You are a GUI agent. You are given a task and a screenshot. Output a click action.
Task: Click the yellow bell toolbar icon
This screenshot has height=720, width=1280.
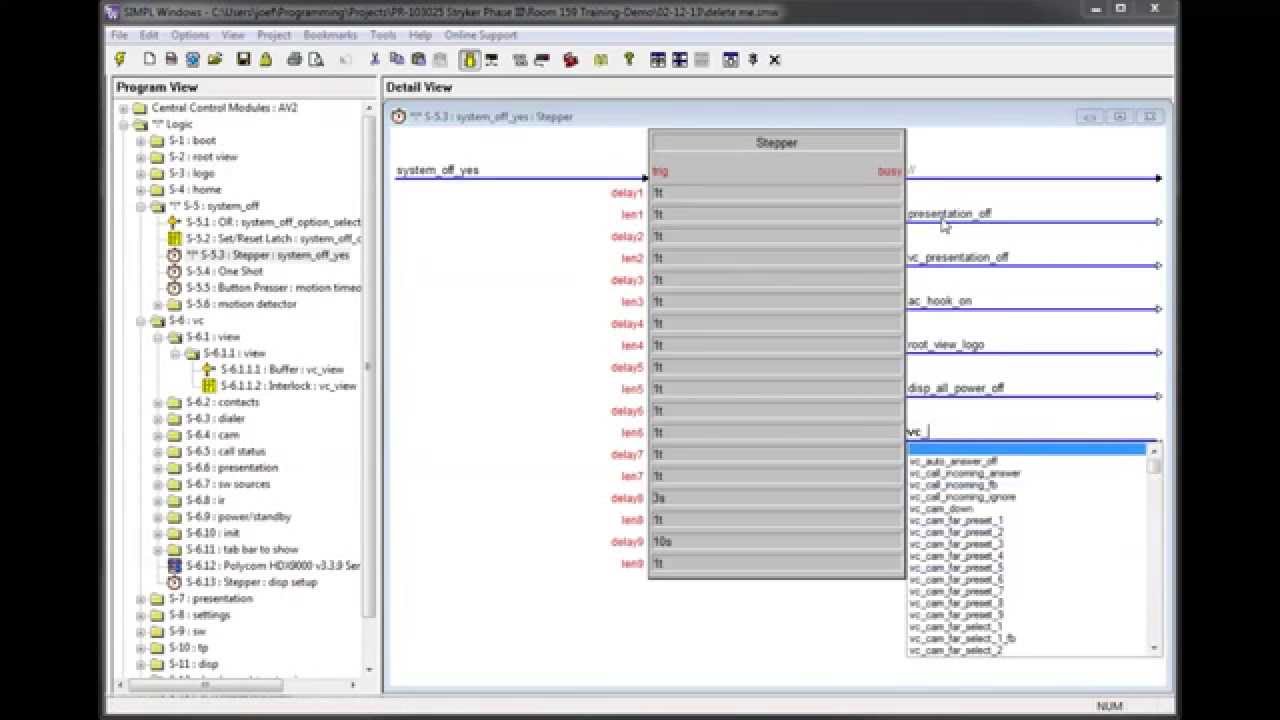pyautogui.click(x=265, y=60)
